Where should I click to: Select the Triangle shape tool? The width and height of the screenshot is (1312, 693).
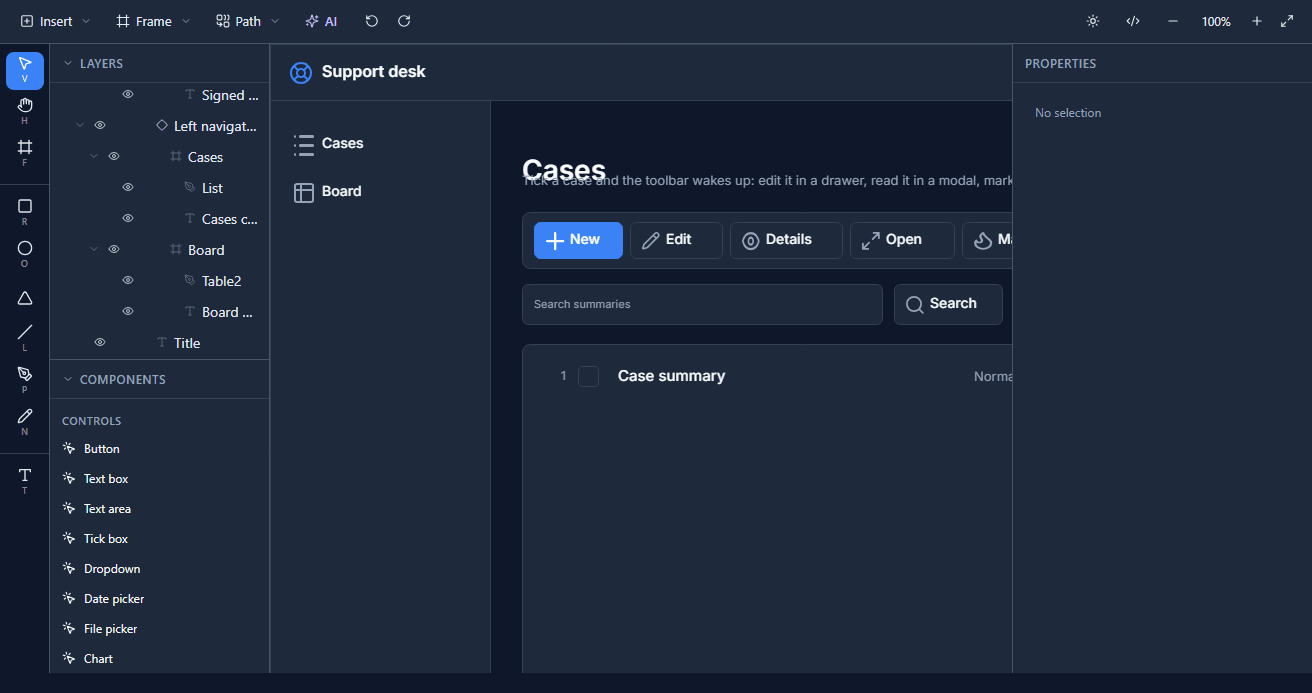pyautogui.click(x=25, y=297)
